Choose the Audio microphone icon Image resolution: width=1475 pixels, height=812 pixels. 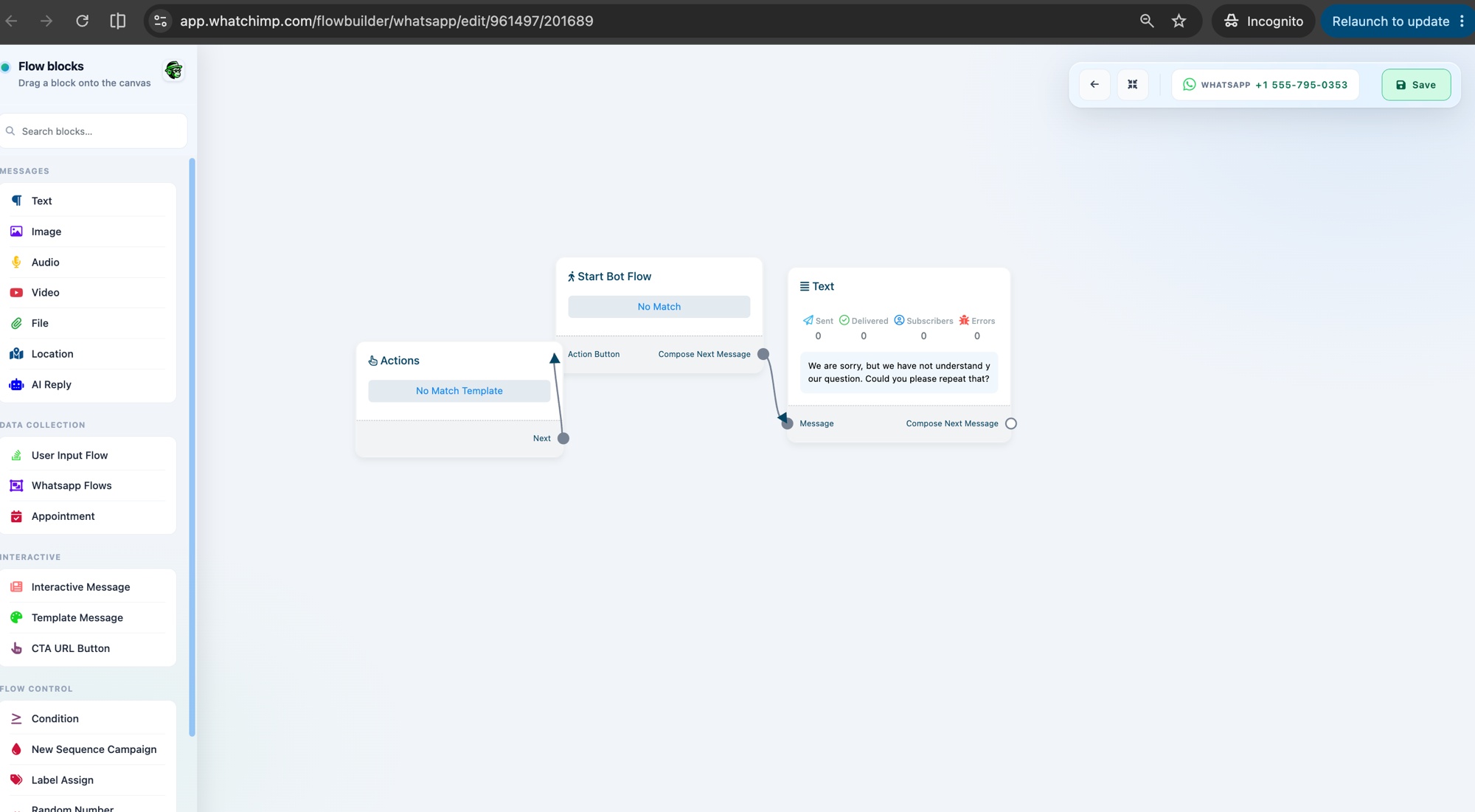[x=16, y=262]
